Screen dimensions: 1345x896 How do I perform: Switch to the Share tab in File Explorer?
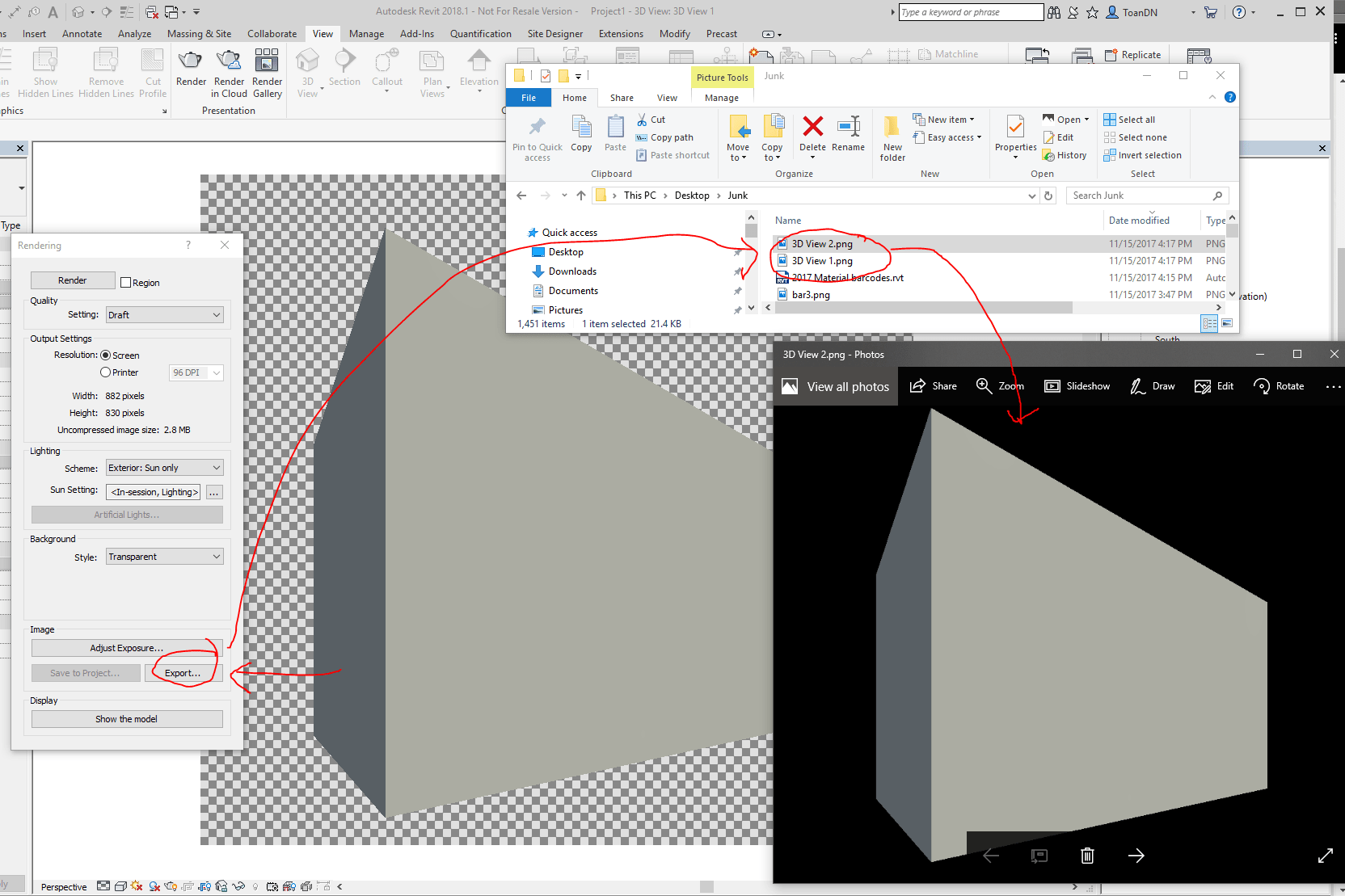click(x=622, y=97)
